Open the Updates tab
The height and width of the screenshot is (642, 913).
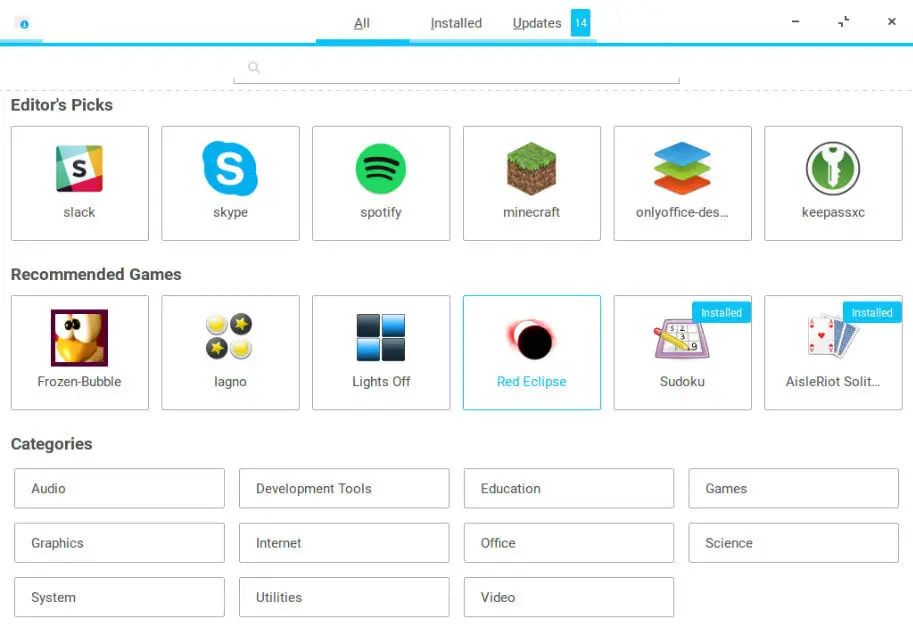(537, 23)
